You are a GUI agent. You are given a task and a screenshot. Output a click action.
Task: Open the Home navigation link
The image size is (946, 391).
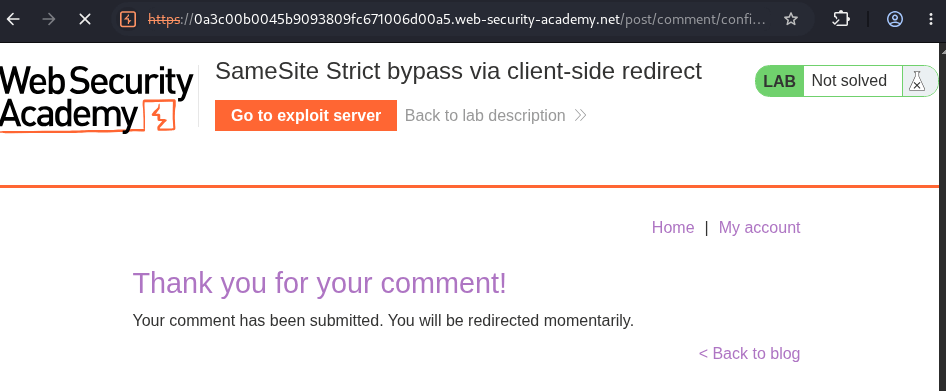click(673, 227)
